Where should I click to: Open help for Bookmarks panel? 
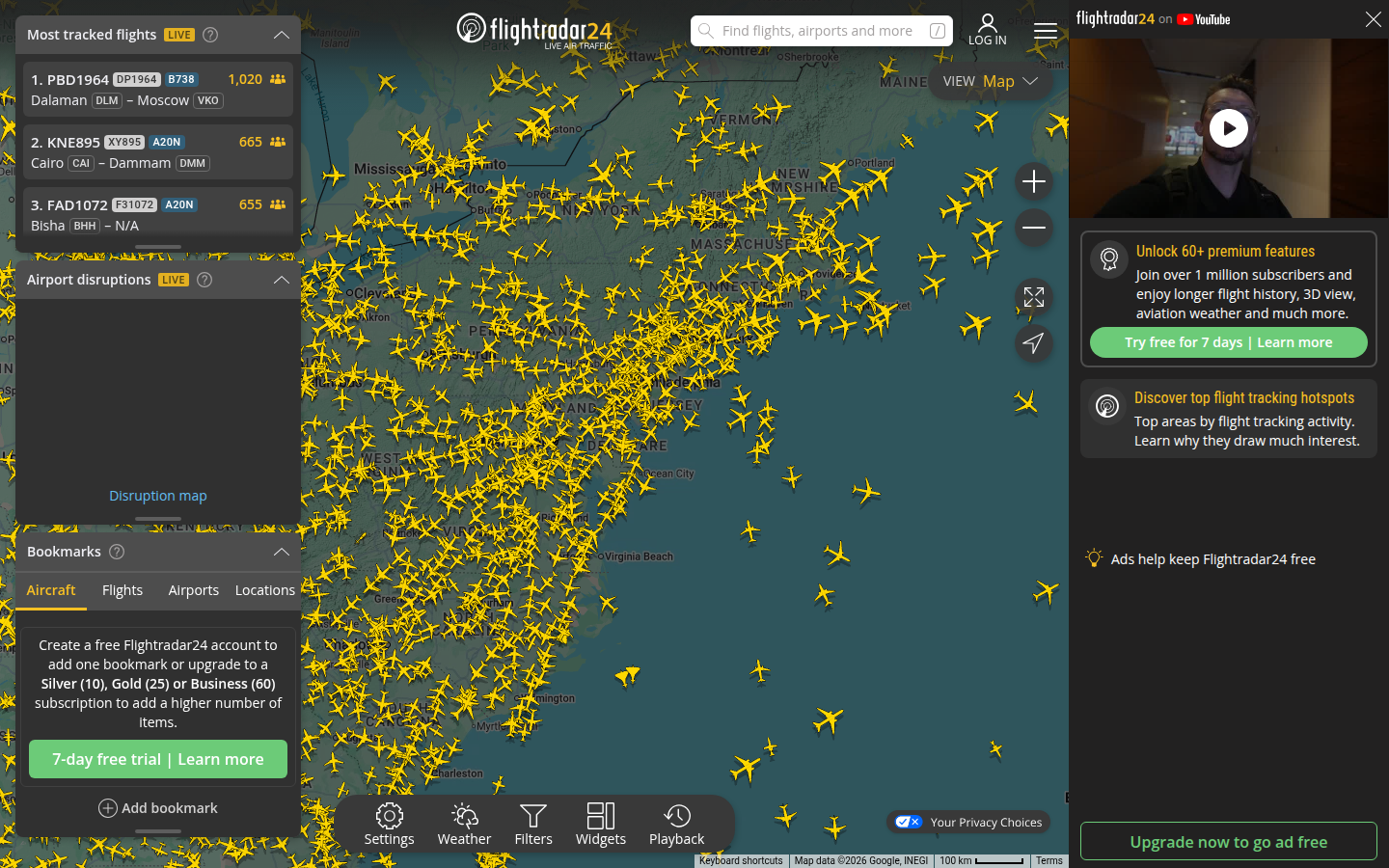point(117,552)
